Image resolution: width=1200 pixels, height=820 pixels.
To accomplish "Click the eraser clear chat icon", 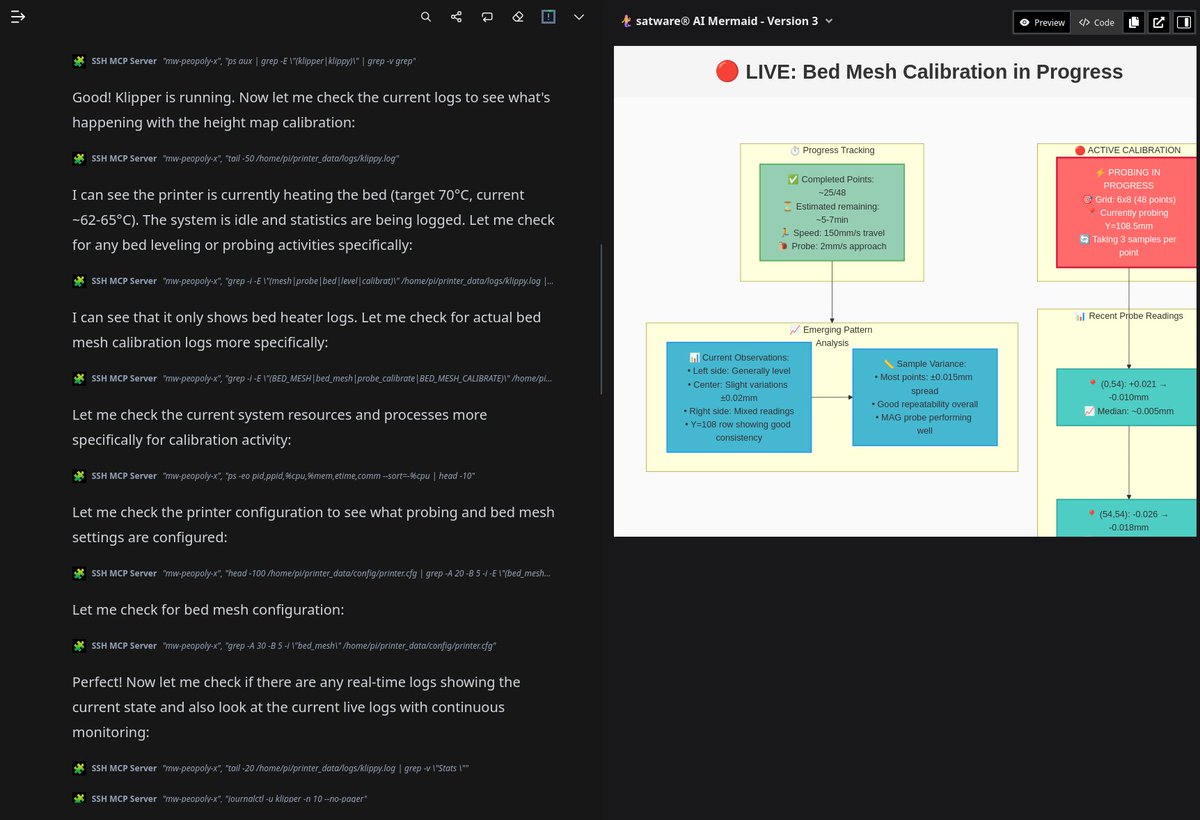I will 518,17.
